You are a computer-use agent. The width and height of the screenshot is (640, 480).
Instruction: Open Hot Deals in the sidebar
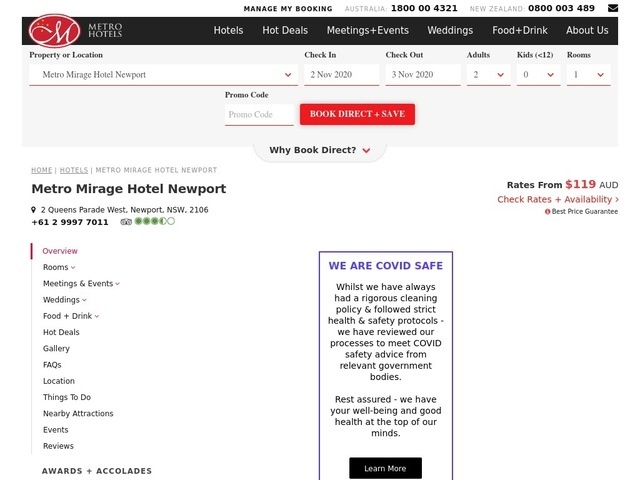point(61,332)
